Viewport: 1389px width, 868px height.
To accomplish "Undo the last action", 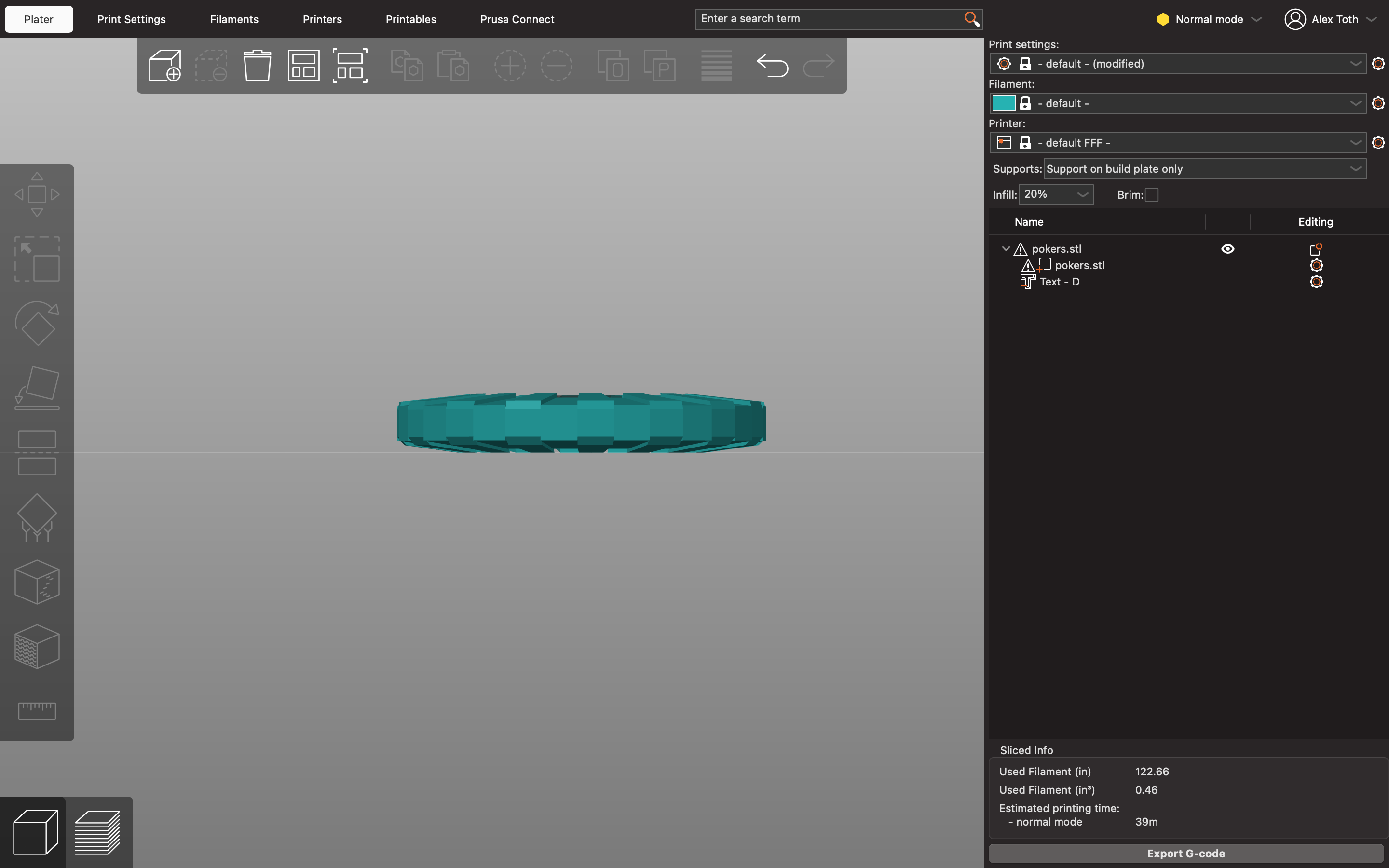I will point(772,66).
